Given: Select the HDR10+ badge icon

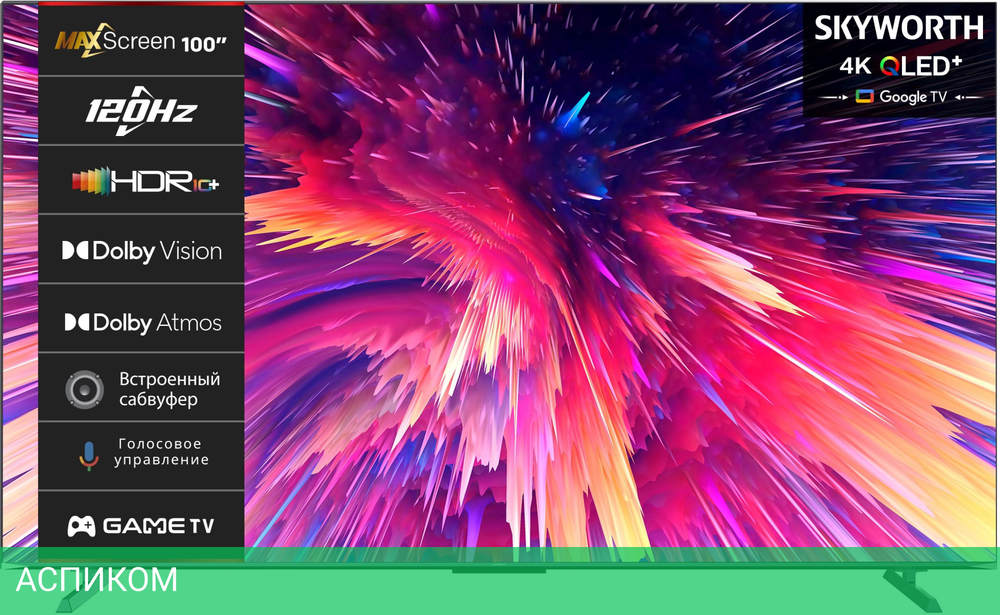Looking at the screenshot, I should coord(90,181).
